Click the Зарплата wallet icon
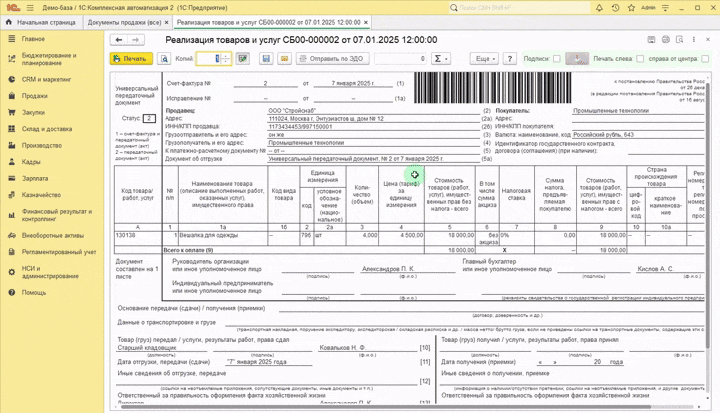This screenshot has height=413, width=720. point(11,178)
